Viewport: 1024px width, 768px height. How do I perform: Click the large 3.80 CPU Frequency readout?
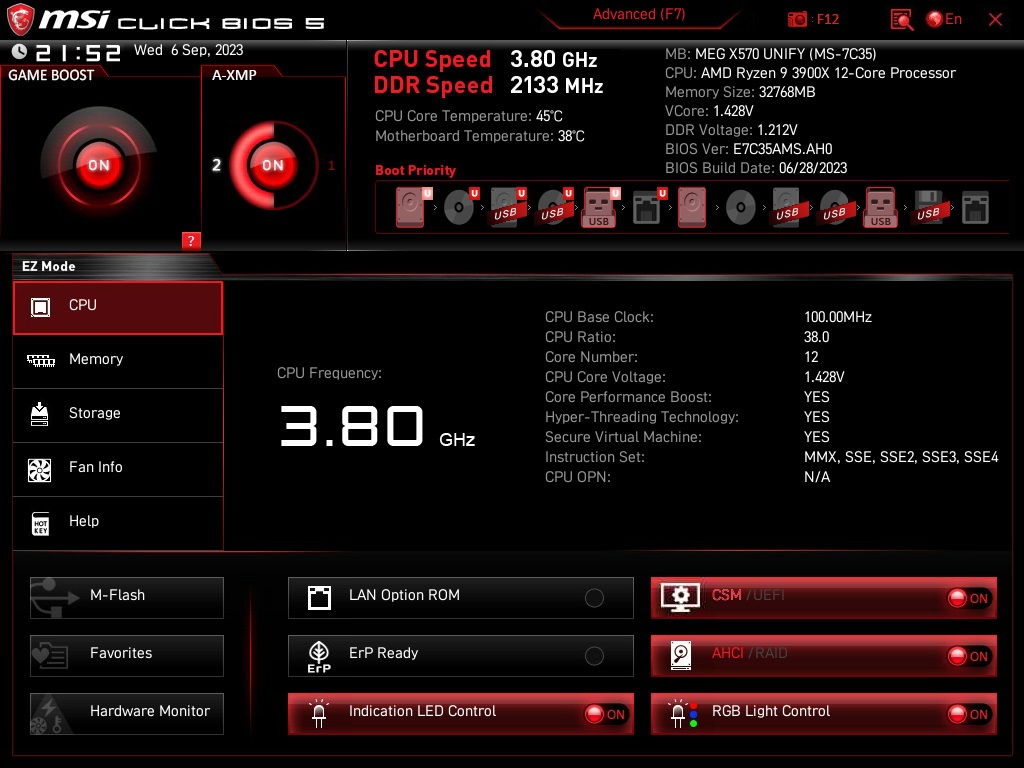click(352, 426)
